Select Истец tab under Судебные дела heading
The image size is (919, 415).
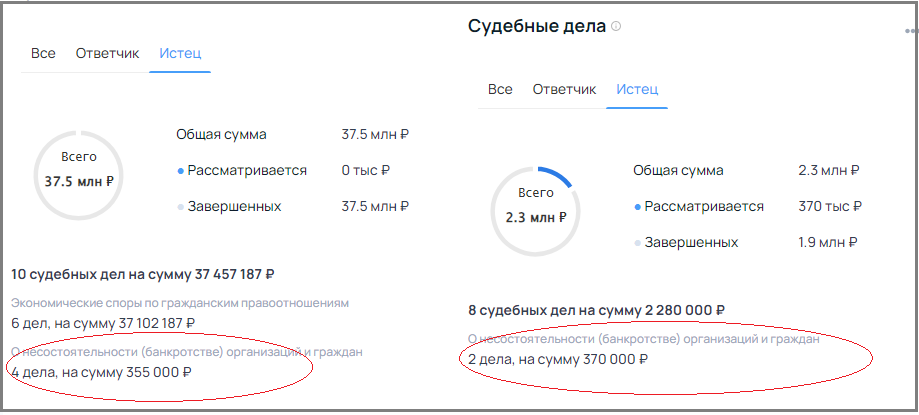click(637, 89)
